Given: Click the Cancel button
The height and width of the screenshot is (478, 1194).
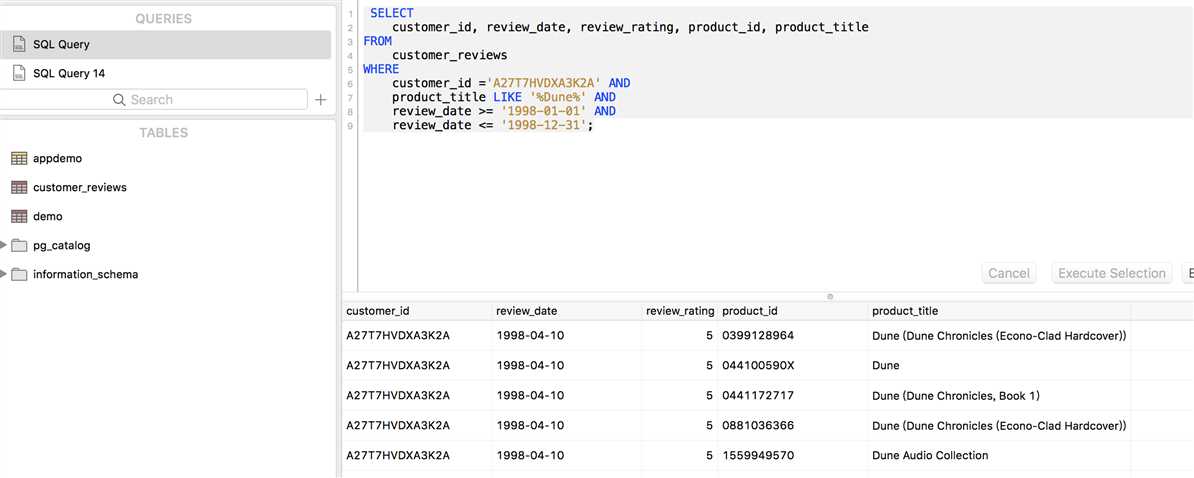Looking at the screenshot, I should click(x=1009, y=273).
